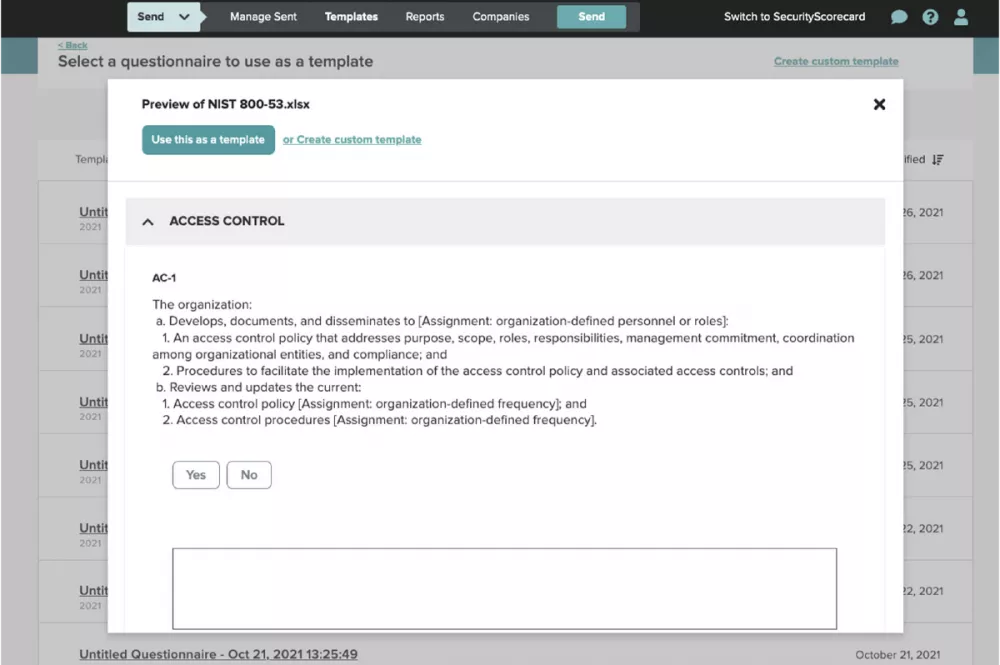
Task: Collapse the ACCESS CONTROL section
Action: (148, 221)
